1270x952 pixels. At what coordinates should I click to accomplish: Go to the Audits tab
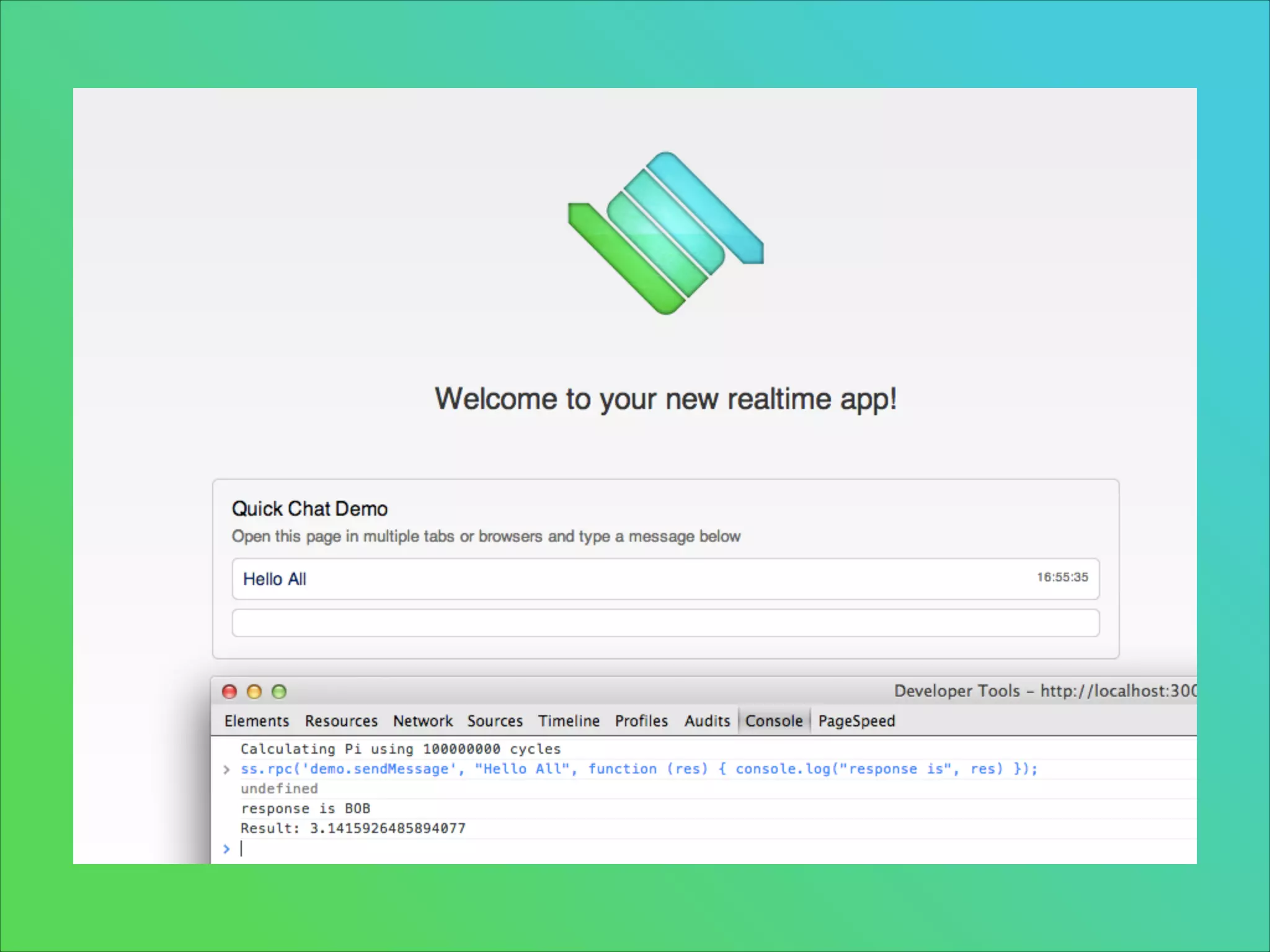707,721
